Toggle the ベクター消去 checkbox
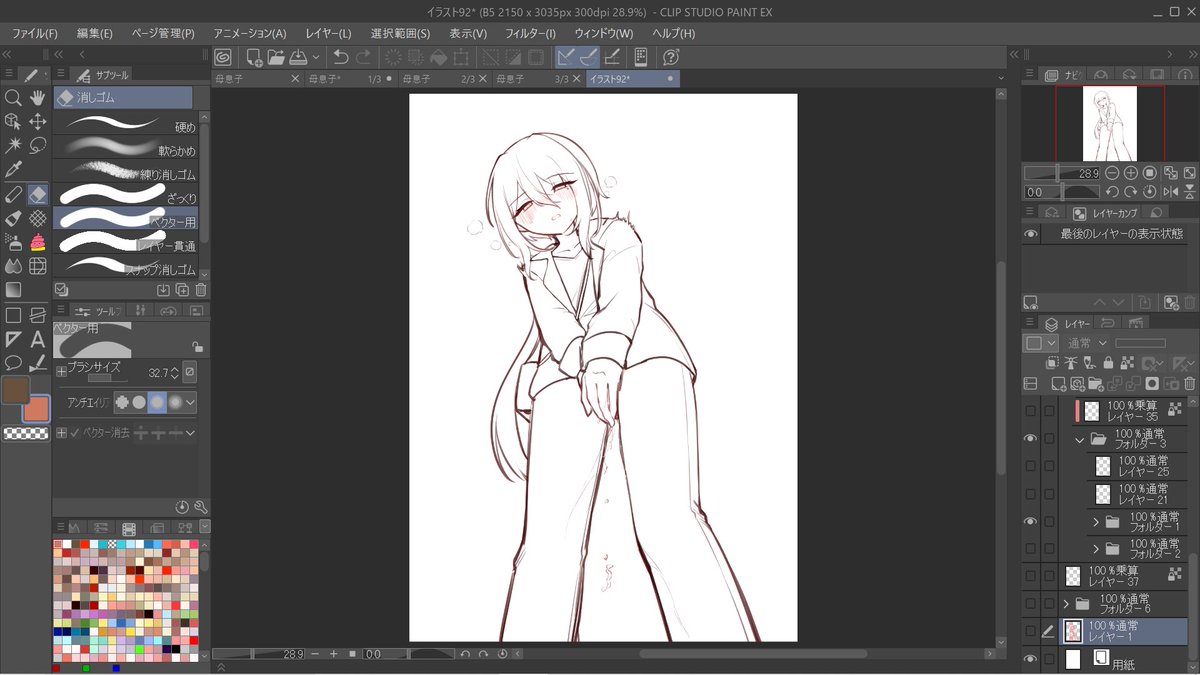Screen dimensions: 1200x675 pos(75,433)
